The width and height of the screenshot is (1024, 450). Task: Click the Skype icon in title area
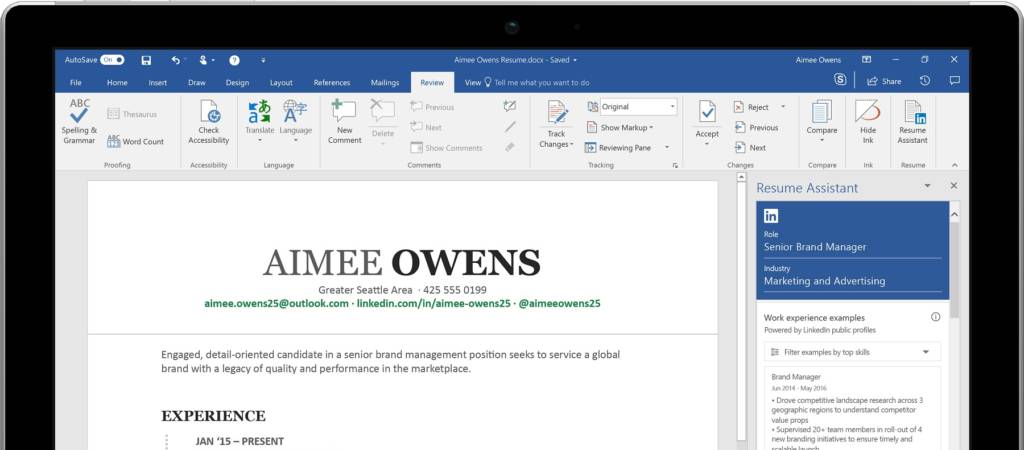point(840,80)
